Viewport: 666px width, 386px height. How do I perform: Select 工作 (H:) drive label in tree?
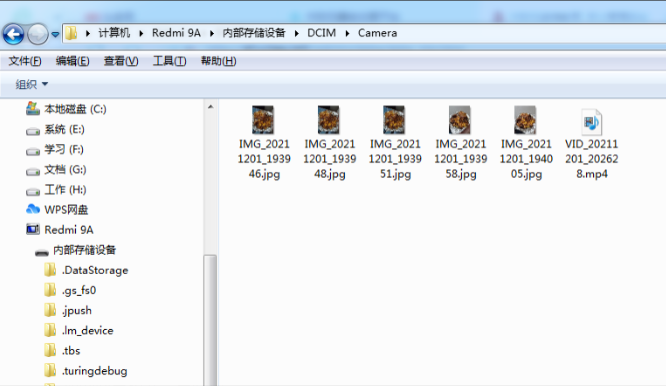click(65, 189)
